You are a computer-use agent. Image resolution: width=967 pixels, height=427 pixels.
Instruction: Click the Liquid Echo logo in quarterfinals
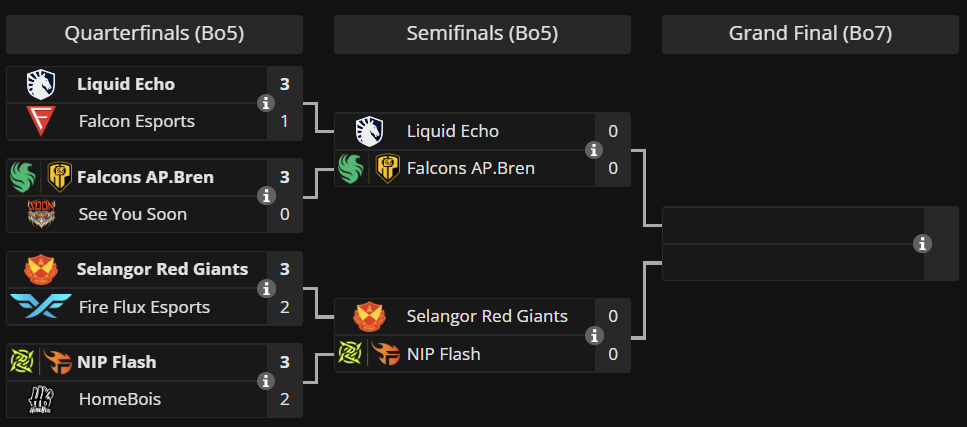41,85
